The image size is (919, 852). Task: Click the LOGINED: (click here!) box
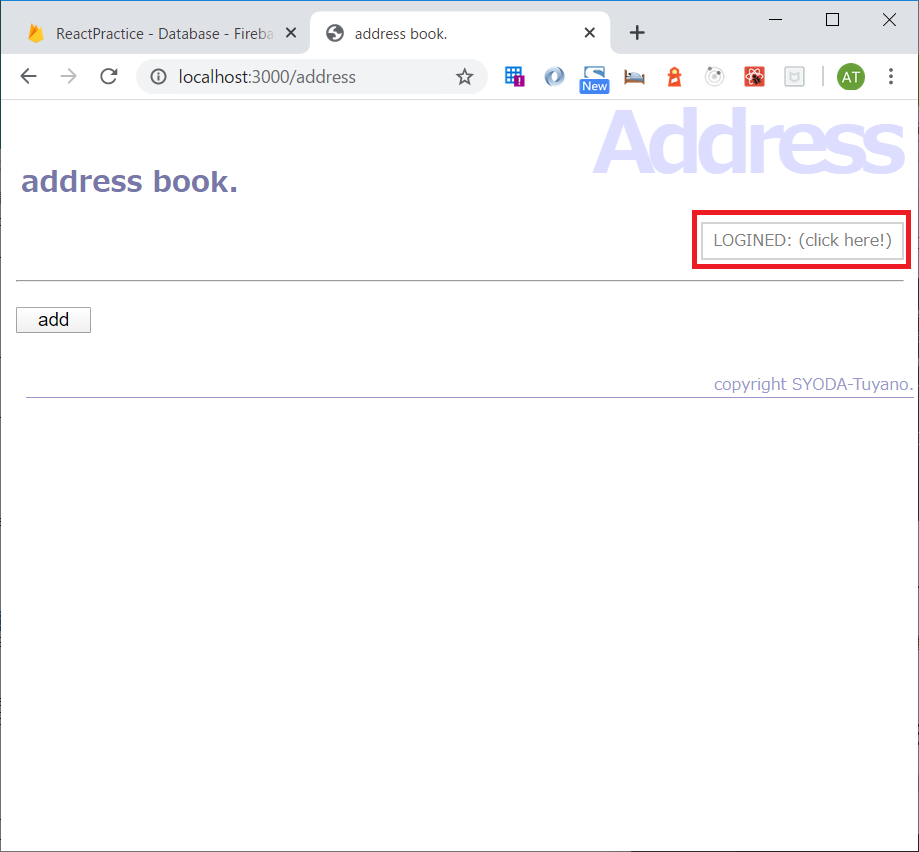click(802, 240)
